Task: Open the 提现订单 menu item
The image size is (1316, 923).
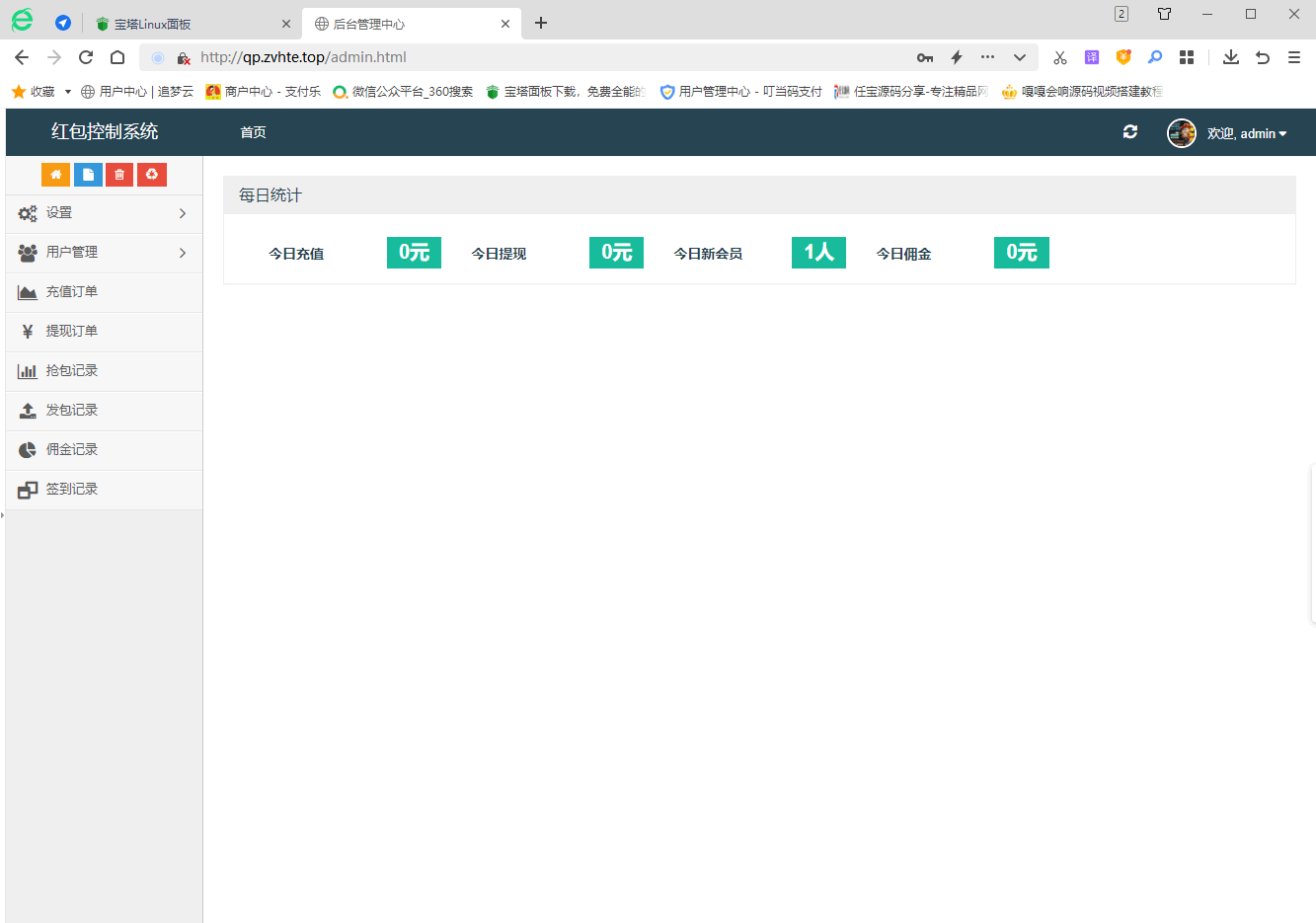Action: [71, 332]
